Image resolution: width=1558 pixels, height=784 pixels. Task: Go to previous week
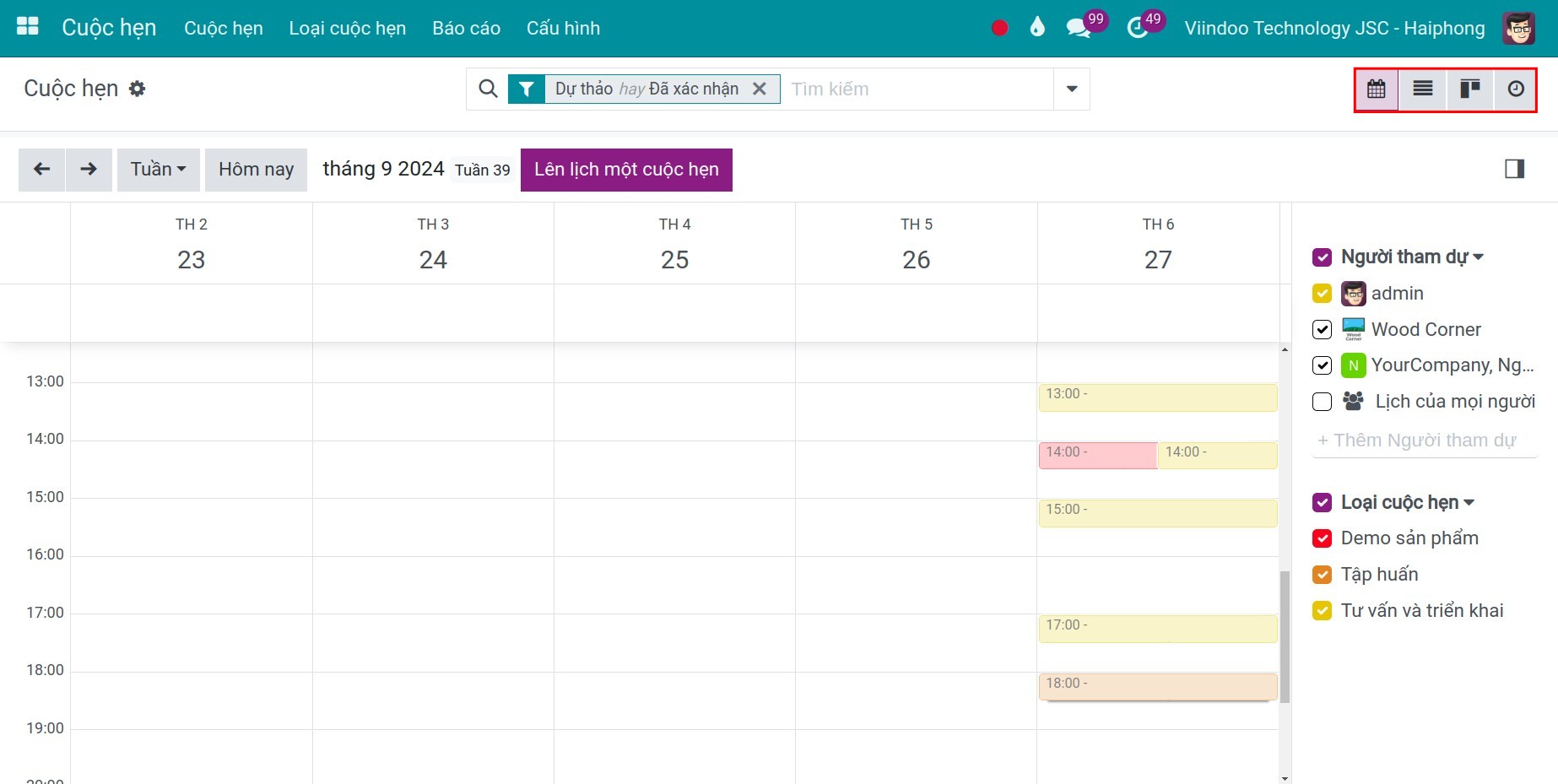point(41,170)
